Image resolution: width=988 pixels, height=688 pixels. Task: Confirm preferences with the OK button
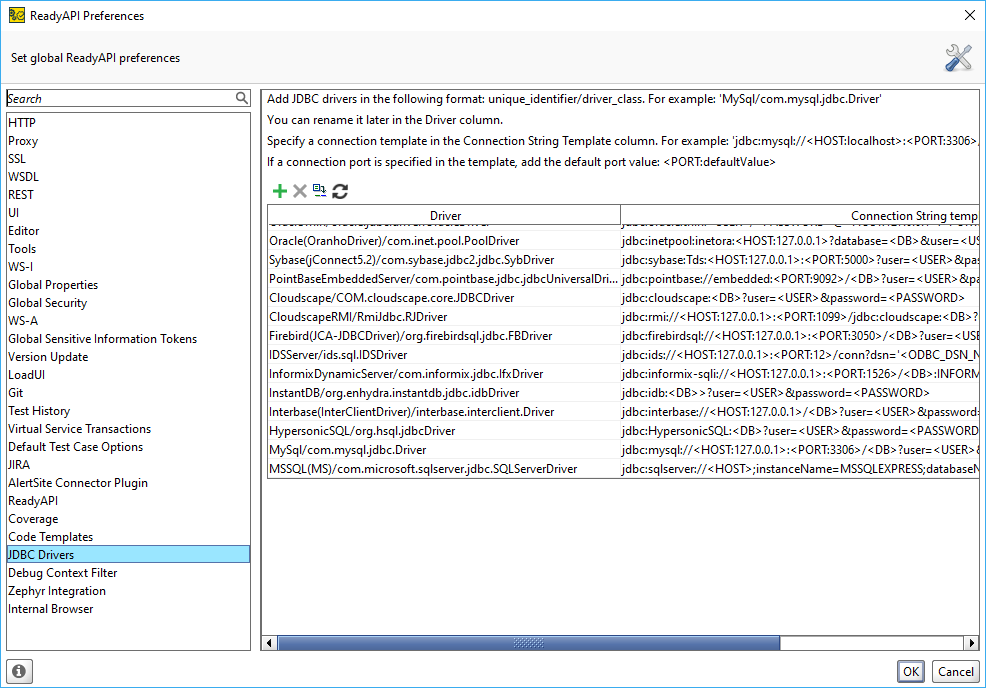910,672
